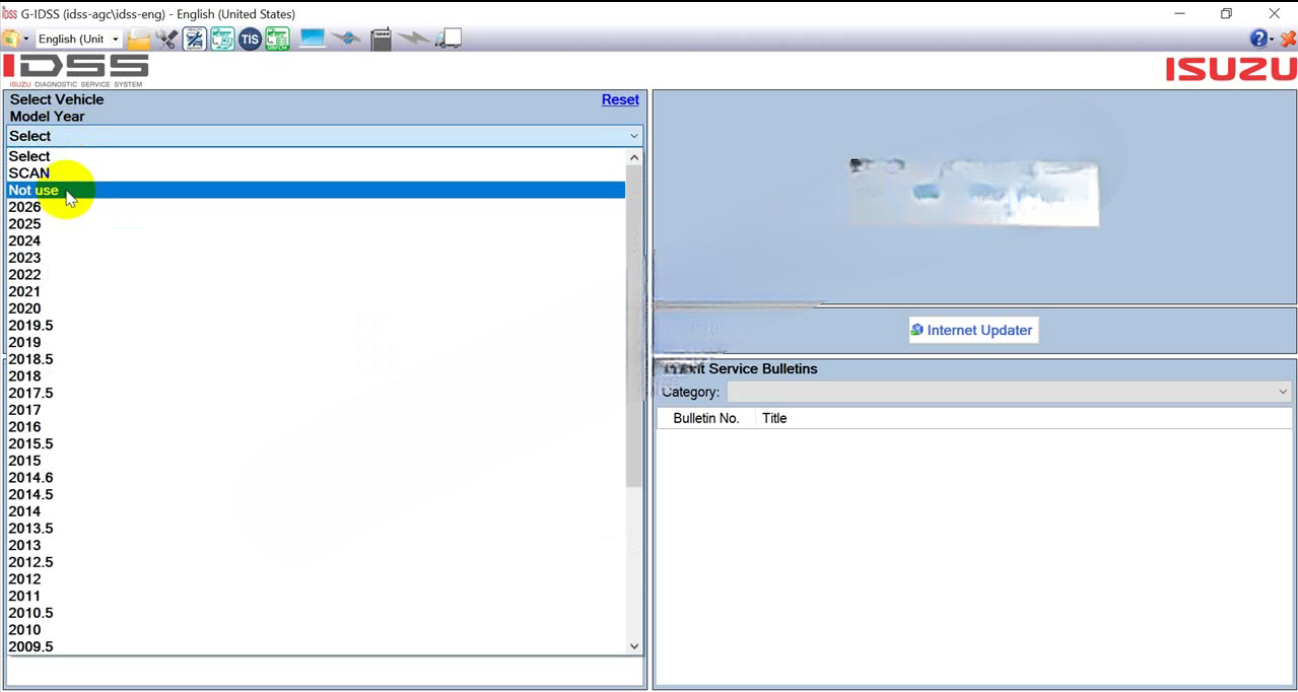Click the globe icon on Internet Updater
This screenshot has height=692, width=1298.
tap(917, 330)
